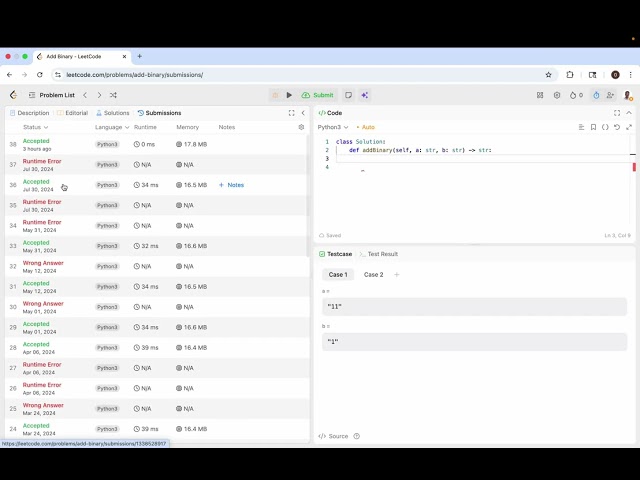
Task: Click the submissions list scrollbar
Action: click(308, 196)
